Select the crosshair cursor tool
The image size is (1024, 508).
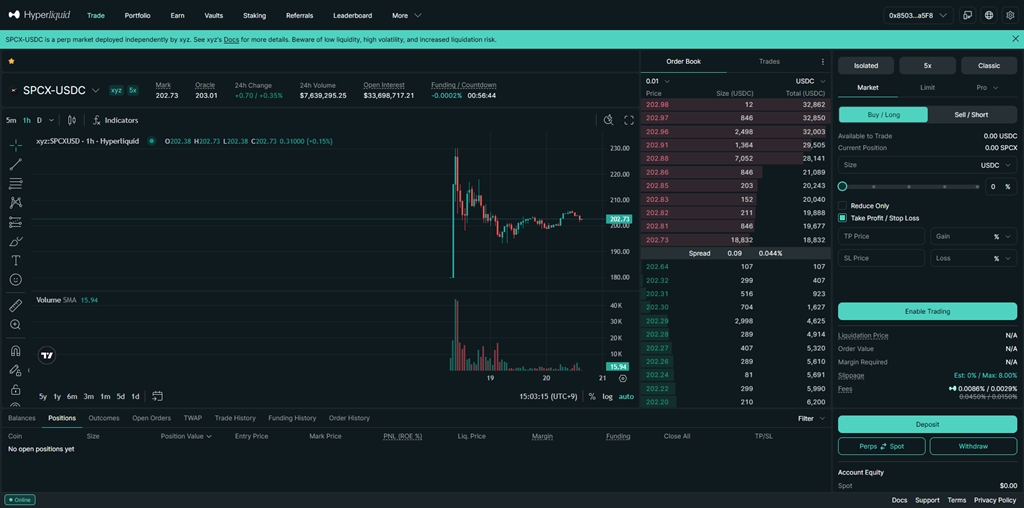click(16, 145)
